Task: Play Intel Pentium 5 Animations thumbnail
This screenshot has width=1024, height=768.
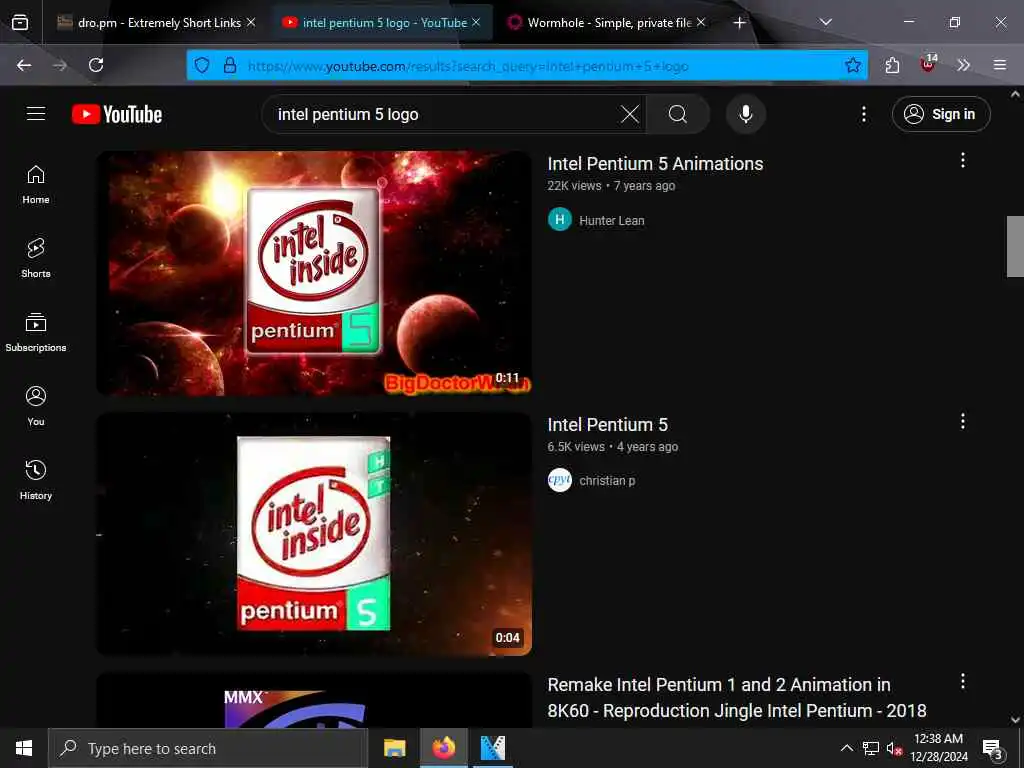Action: coord(314,273)
